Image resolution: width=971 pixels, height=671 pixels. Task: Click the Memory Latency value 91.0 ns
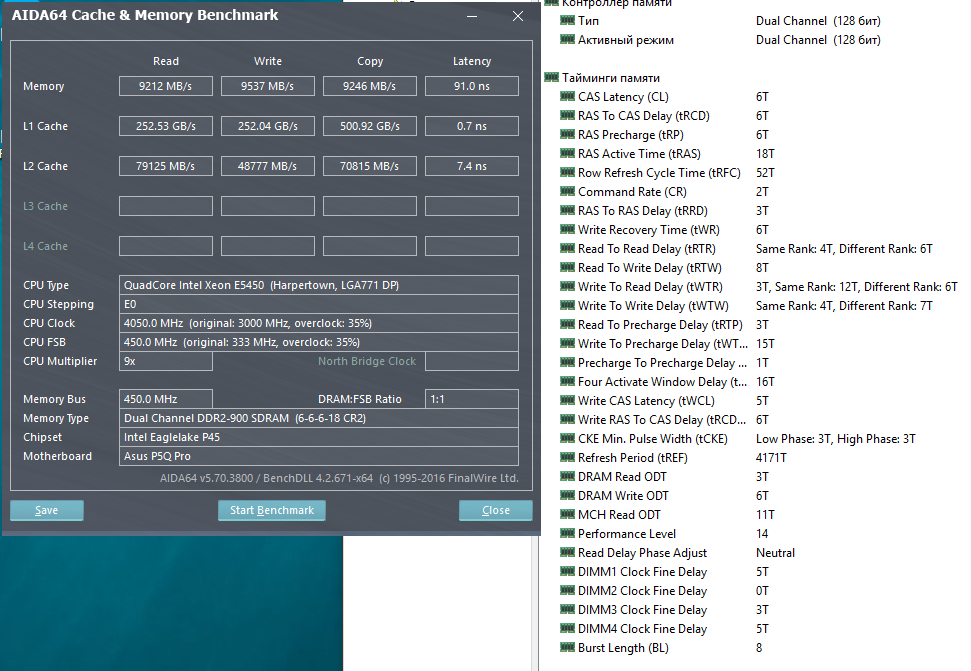[x=472, y=86]
